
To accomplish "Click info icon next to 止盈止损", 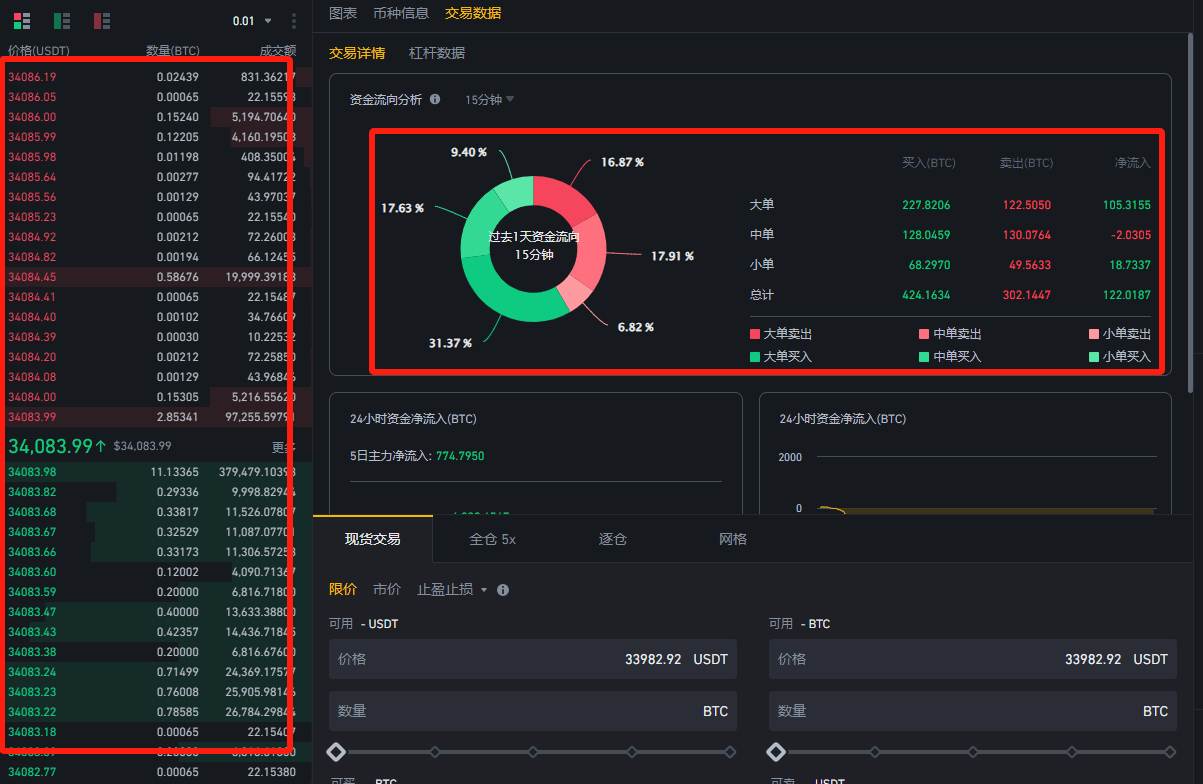I will (503, 590).
